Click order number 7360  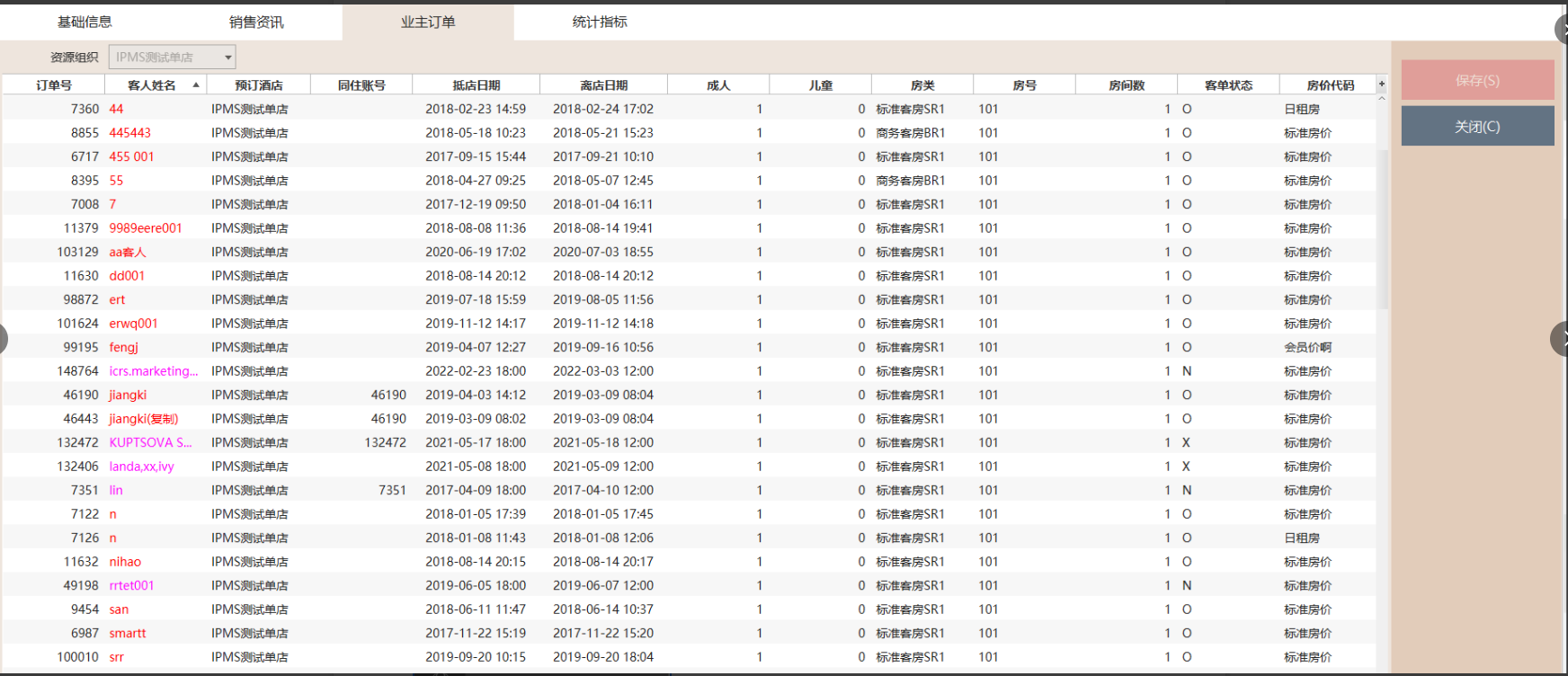85,109
